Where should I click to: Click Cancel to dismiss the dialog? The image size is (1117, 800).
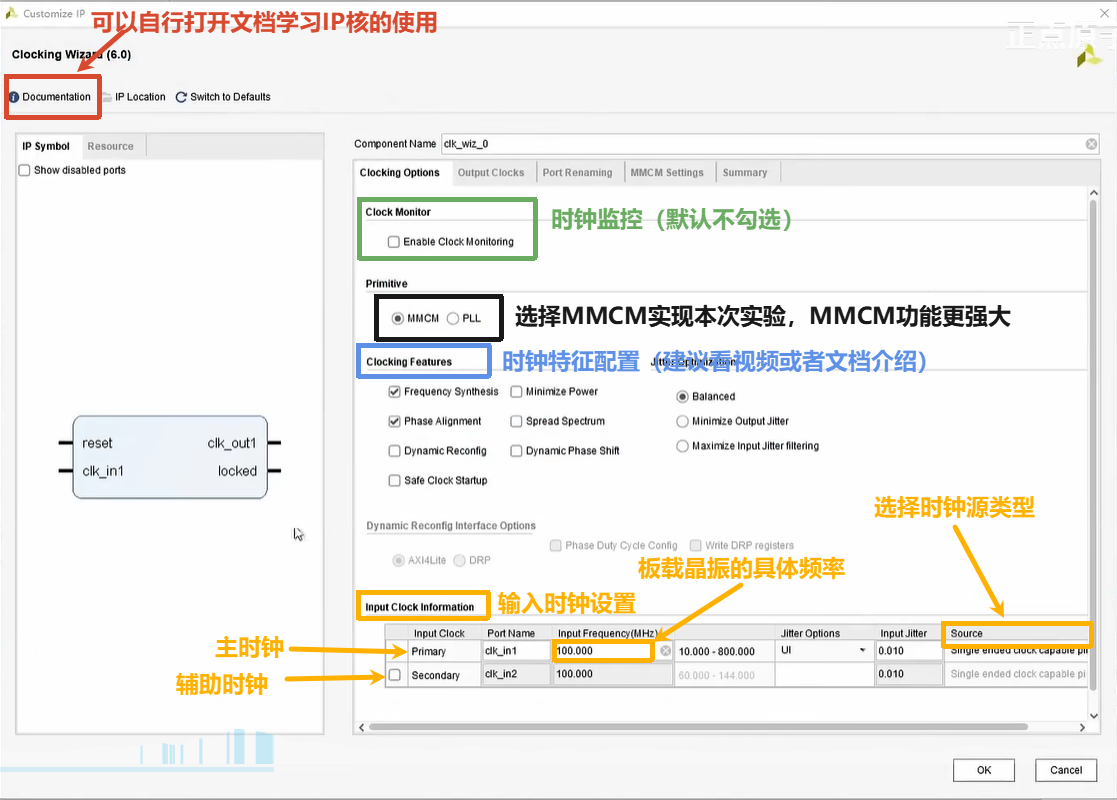tap(1066, 770)
